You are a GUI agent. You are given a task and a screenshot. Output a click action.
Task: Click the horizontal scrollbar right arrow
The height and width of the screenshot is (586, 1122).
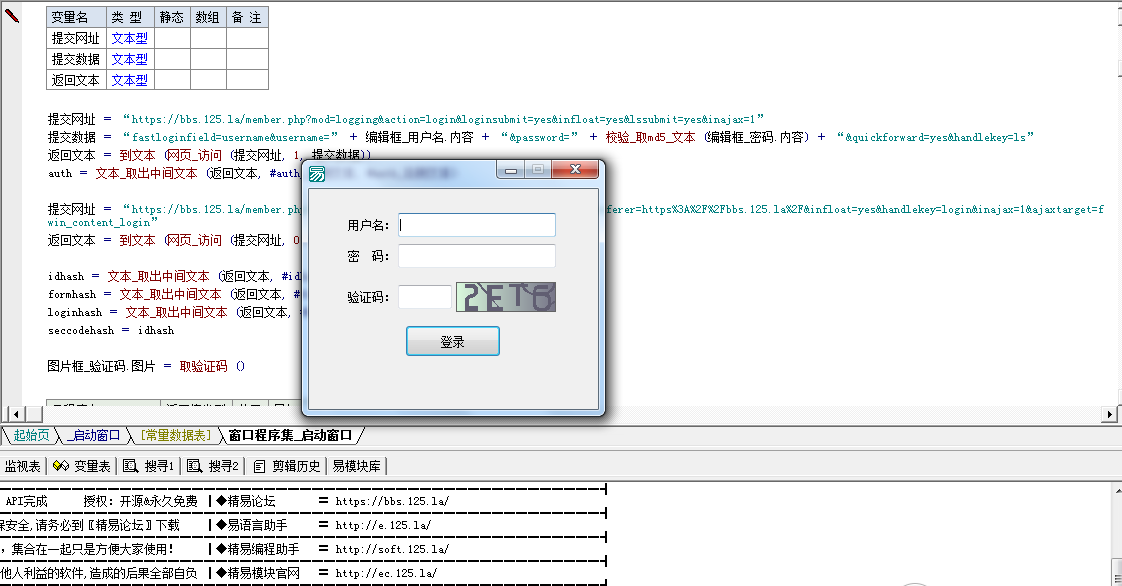click(1109, 414)
